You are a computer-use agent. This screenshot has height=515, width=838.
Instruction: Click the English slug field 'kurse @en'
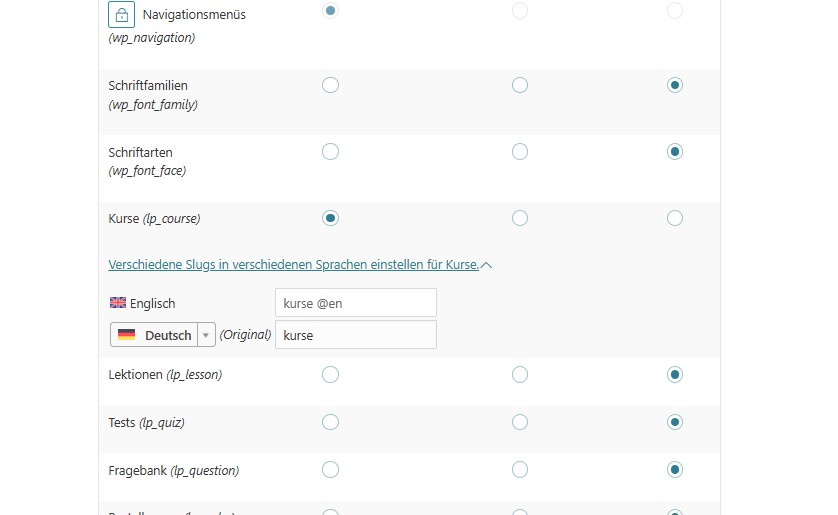355,303
